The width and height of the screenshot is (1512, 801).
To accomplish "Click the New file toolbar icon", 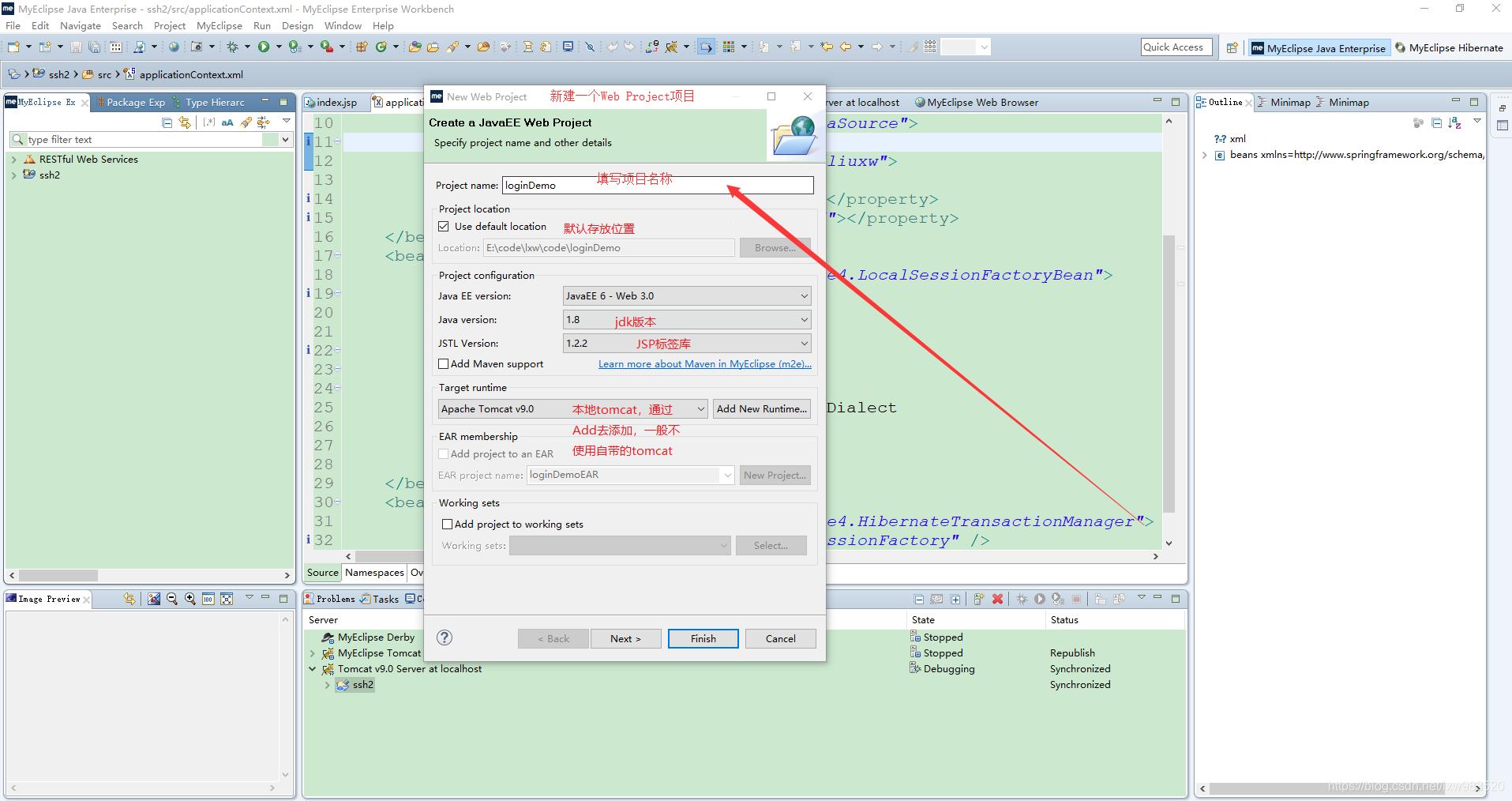I will (13, 47).
